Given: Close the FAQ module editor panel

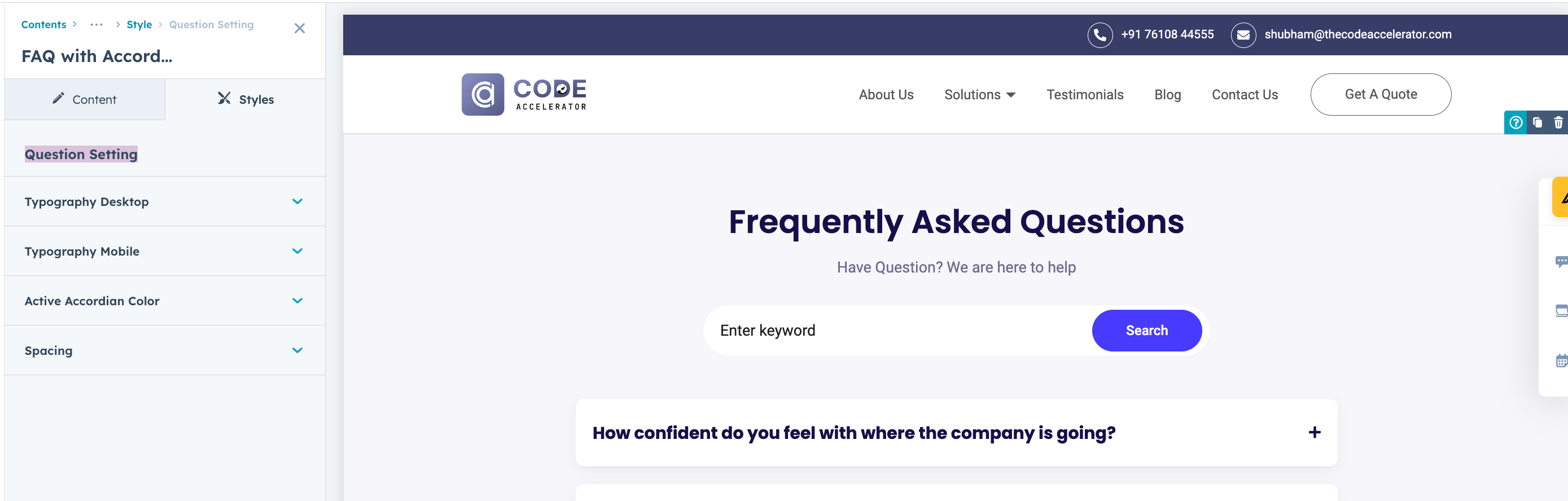Looking at the screenshot, I should point(300,29).
